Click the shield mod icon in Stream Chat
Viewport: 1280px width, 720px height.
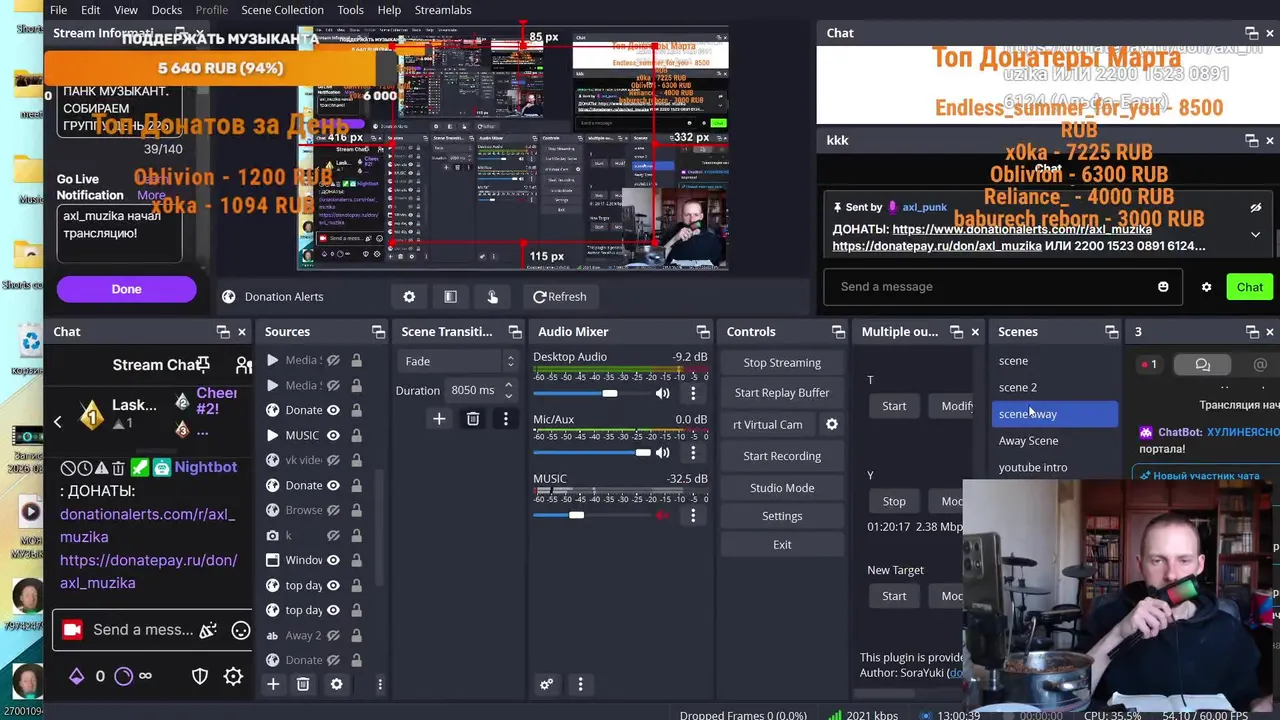pyautogui.click(x=200, y=676)
